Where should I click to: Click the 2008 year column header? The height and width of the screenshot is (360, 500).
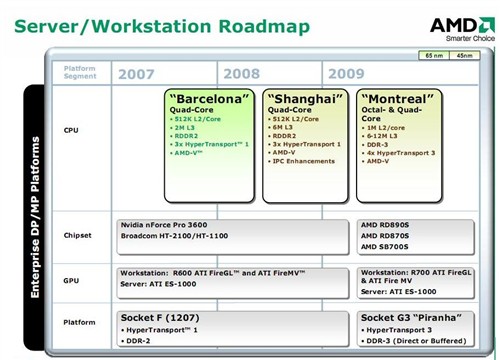241,74
